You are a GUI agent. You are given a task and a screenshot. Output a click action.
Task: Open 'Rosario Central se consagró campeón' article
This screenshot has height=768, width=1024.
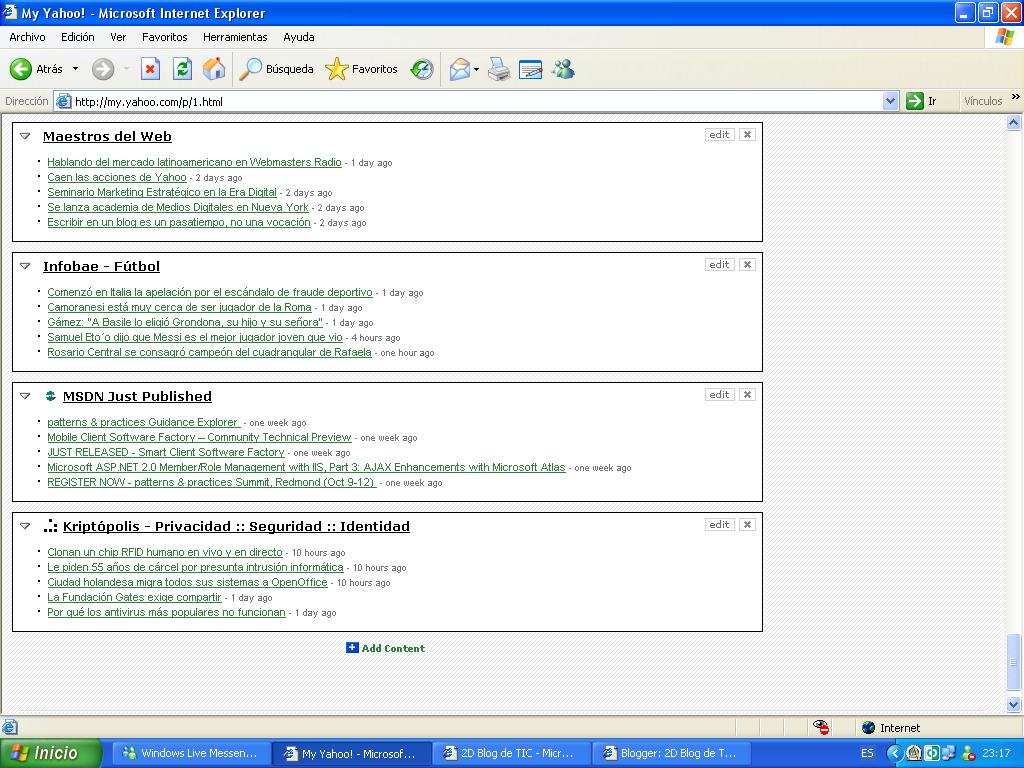tap(209, 352)
